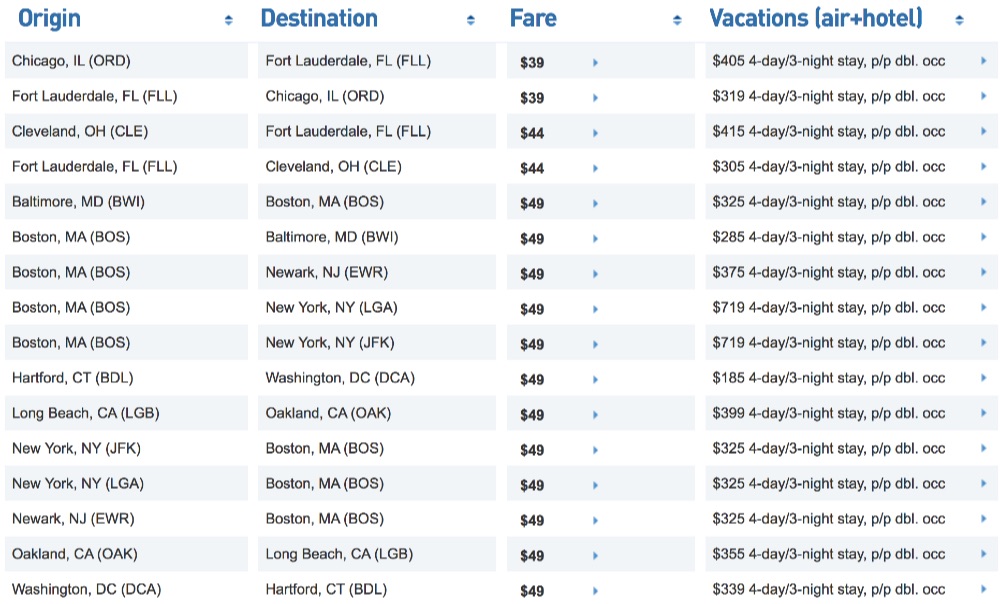Click fare arrow for Cleveland to Fort Lauderdale
Viewport: 1000px width, 604px height.
pyautogui.click(x=595, y=133)
